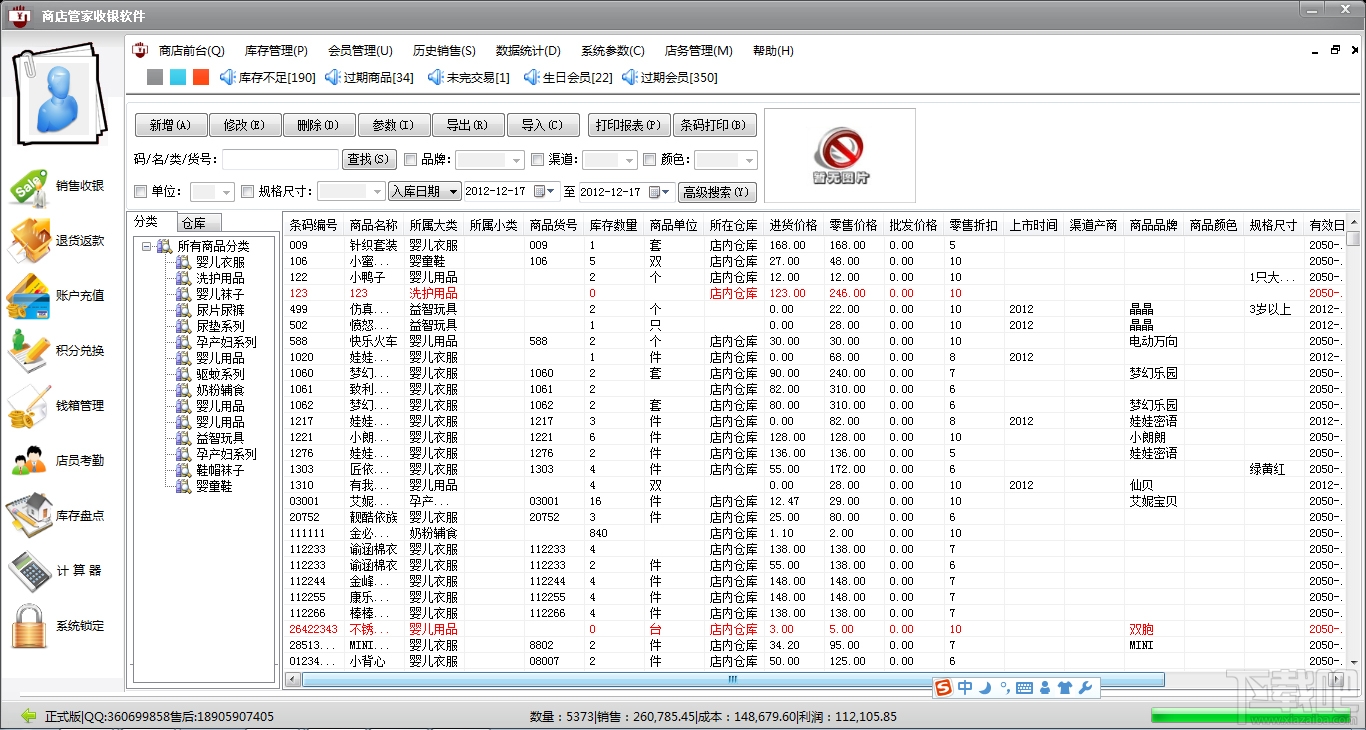The width and height of the screenshot is (1366, 730).
Task: Select the 驱蚊系列 category in tree
Action: click(x=219, y=374)
